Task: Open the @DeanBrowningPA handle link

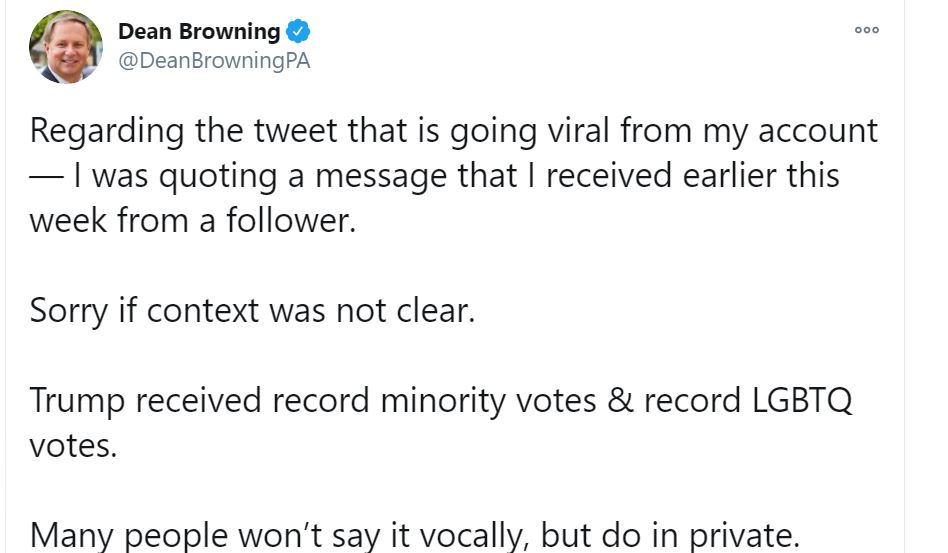Action: click(x=214, y=60)
